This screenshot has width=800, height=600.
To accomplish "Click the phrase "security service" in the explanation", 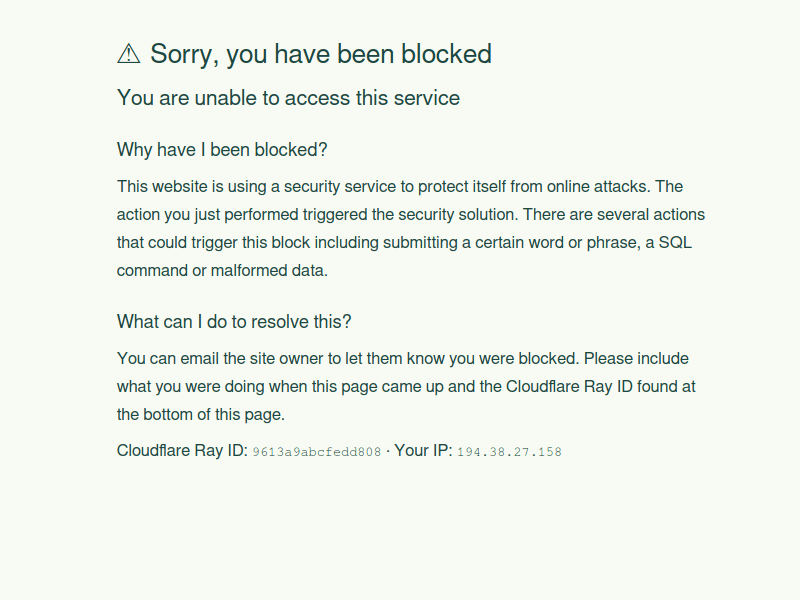I will 339,187.
